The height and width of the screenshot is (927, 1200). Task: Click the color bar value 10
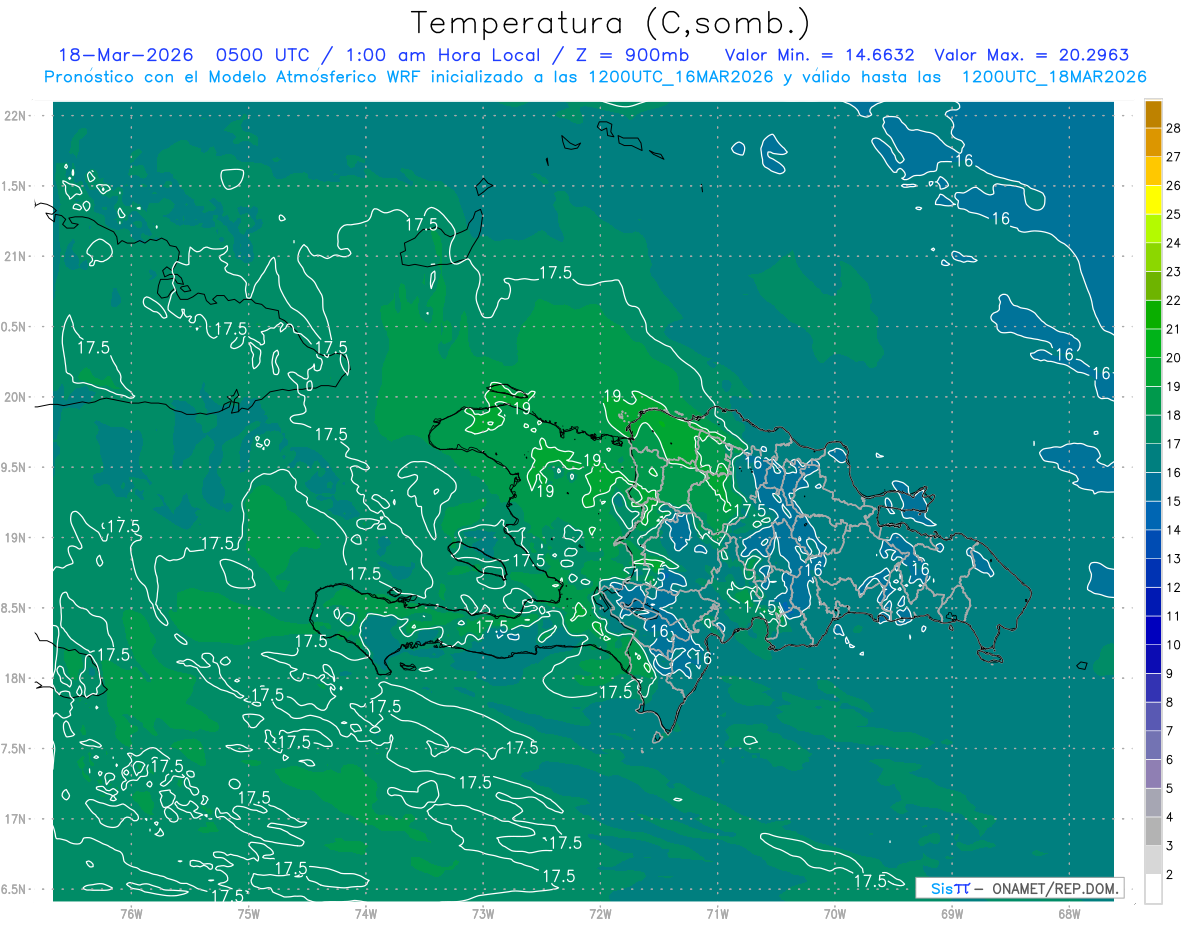[x=1175, y=645]
